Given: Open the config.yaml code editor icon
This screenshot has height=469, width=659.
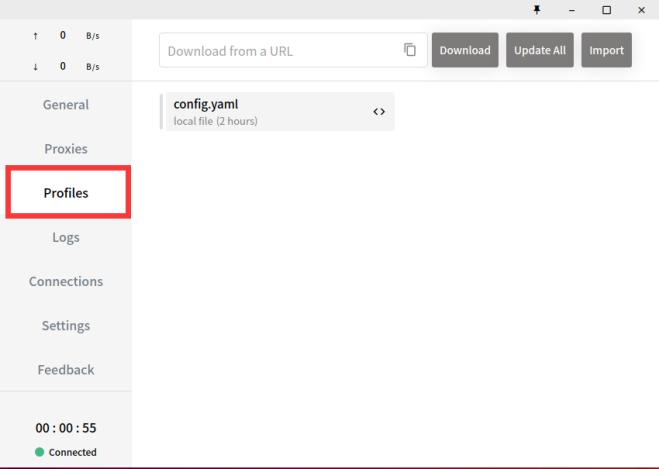Looking at the screenshot, I should (x=379, y=112).
